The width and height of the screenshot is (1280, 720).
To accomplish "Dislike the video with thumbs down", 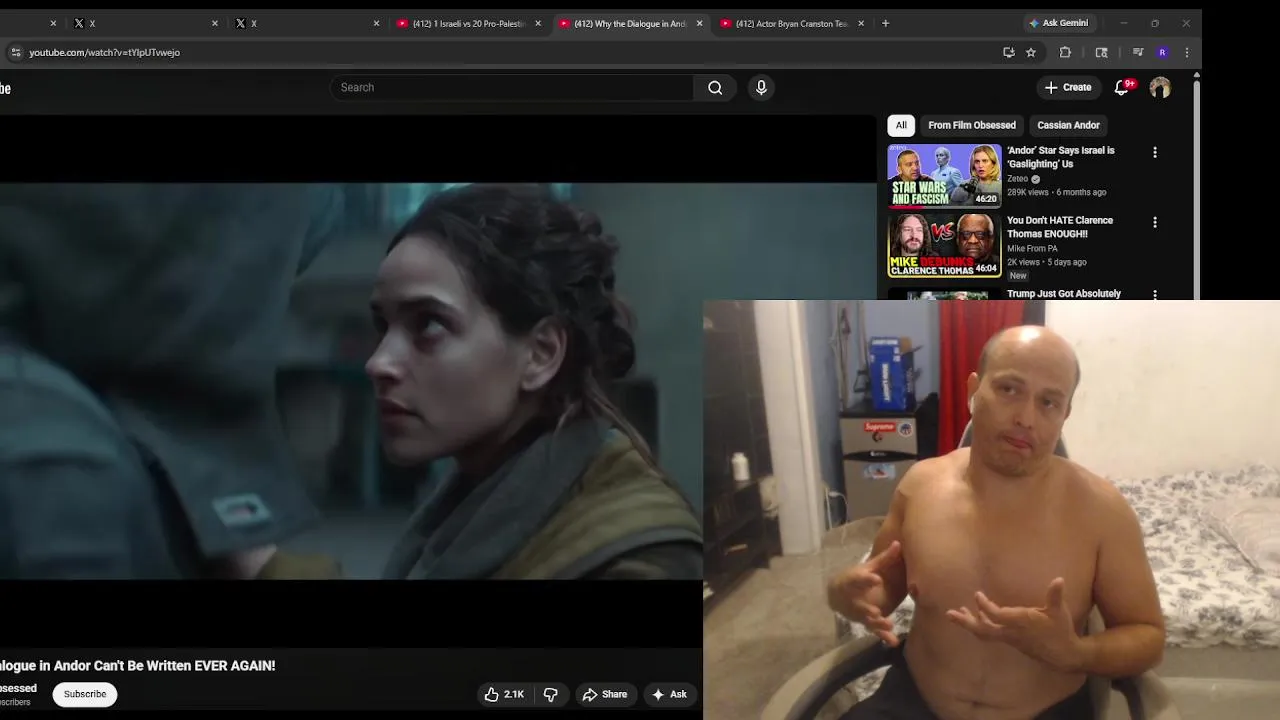I will click(550, 694).
